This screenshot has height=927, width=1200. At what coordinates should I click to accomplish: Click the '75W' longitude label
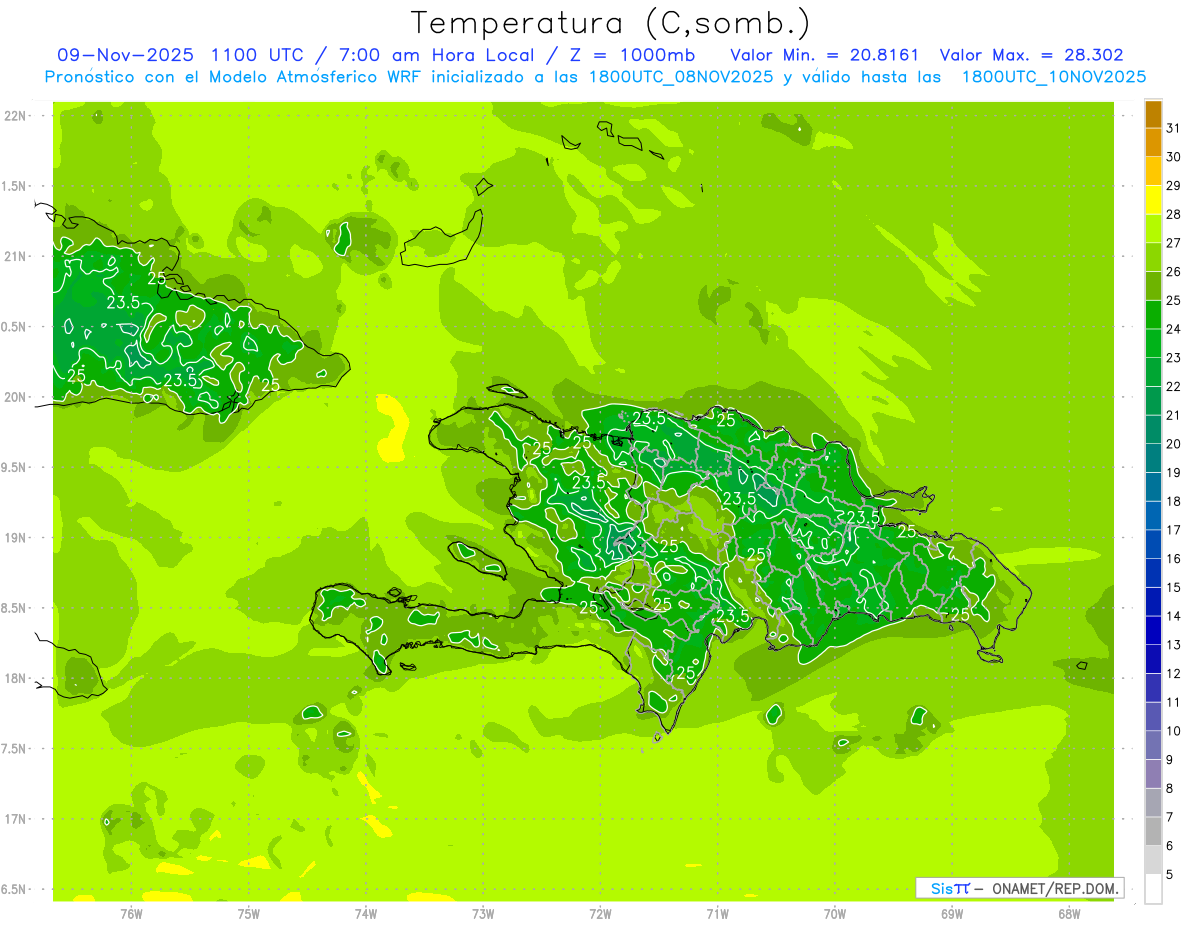pos(249,914)
